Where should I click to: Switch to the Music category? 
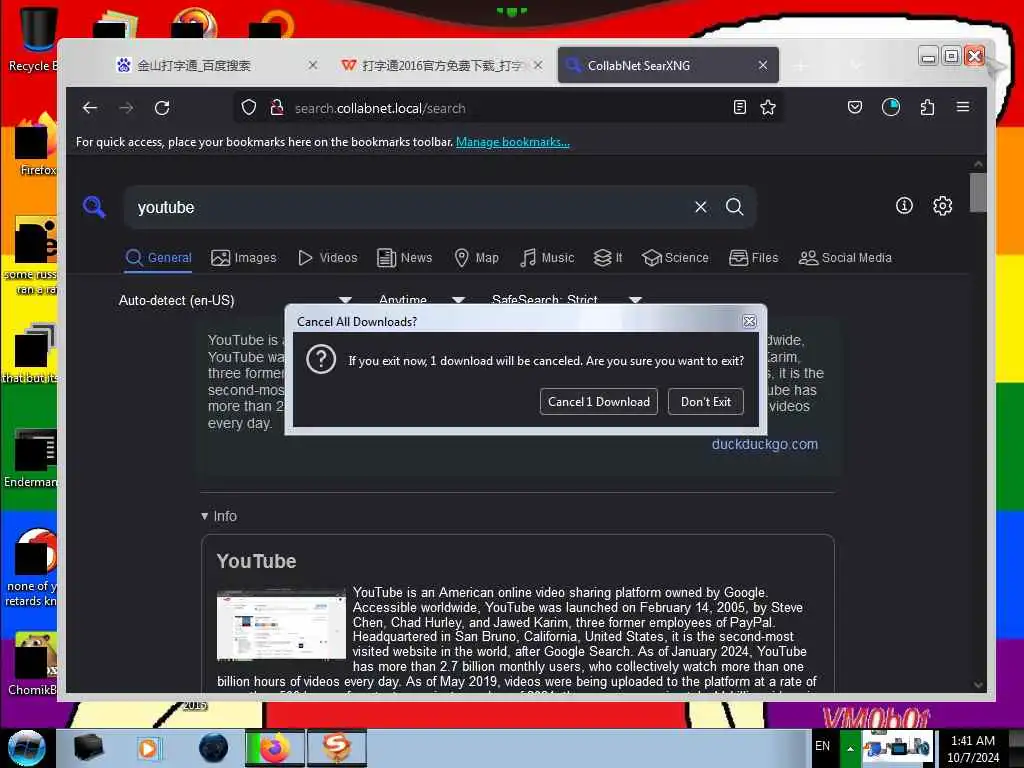pyautogui.click(x=547, y=257)
